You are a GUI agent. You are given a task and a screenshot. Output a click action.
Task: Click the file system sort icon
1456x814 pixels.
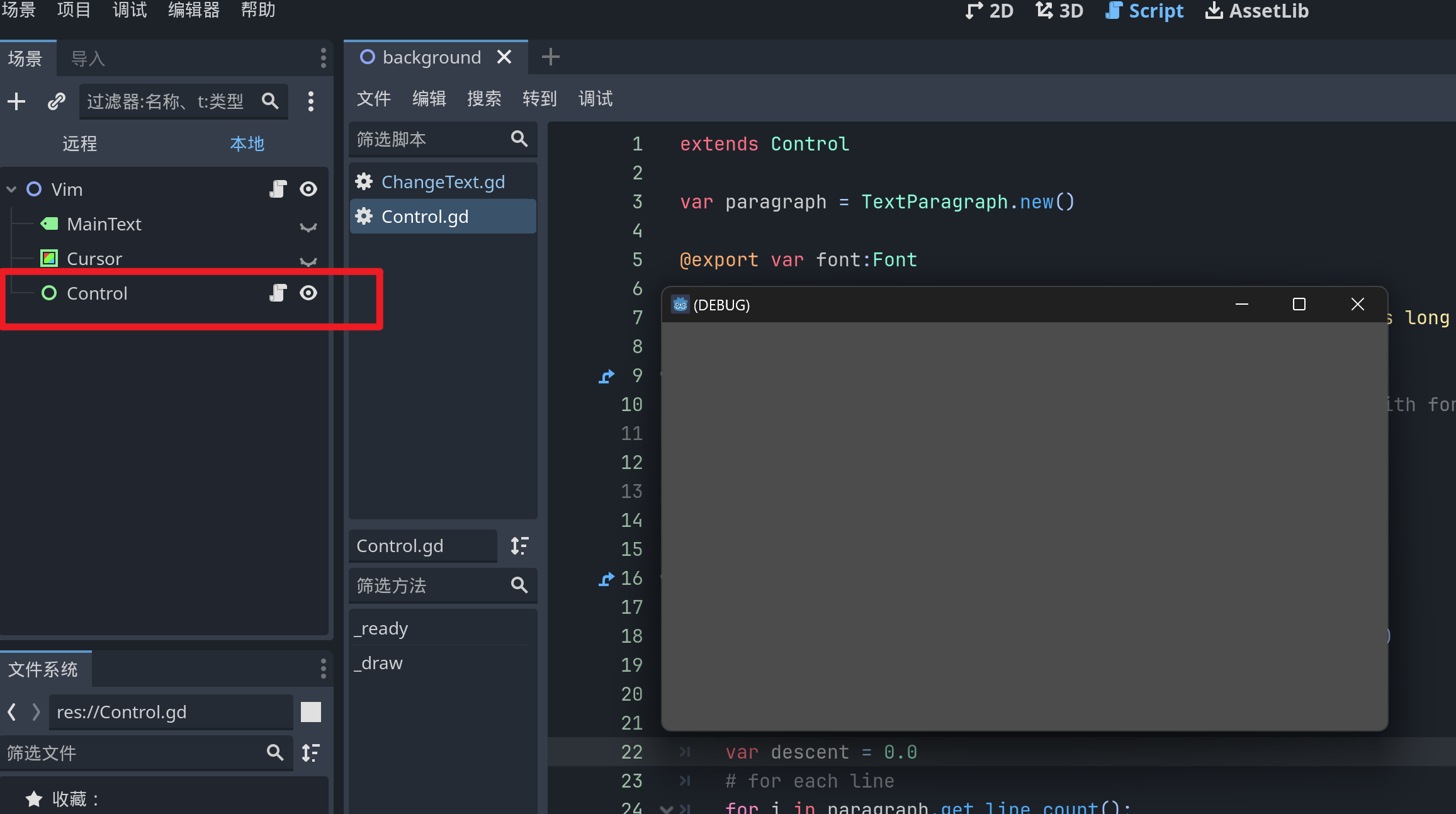(311, 753)
